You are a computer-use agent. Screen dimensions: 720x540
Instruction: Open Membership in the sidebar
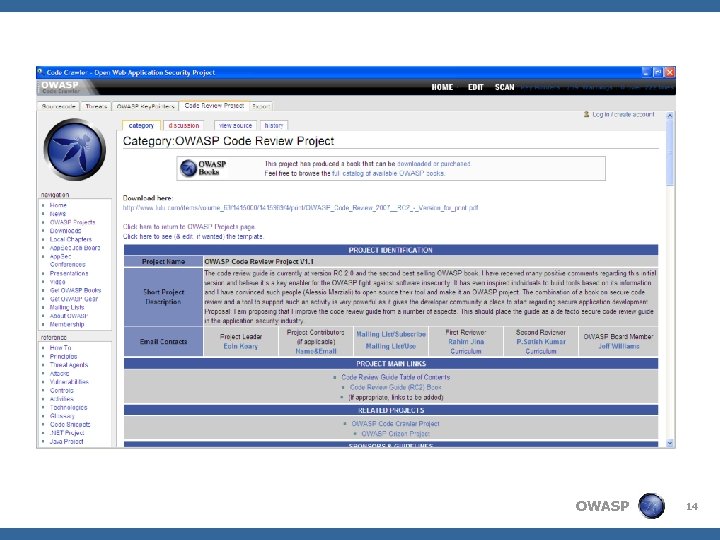[67, 325]
